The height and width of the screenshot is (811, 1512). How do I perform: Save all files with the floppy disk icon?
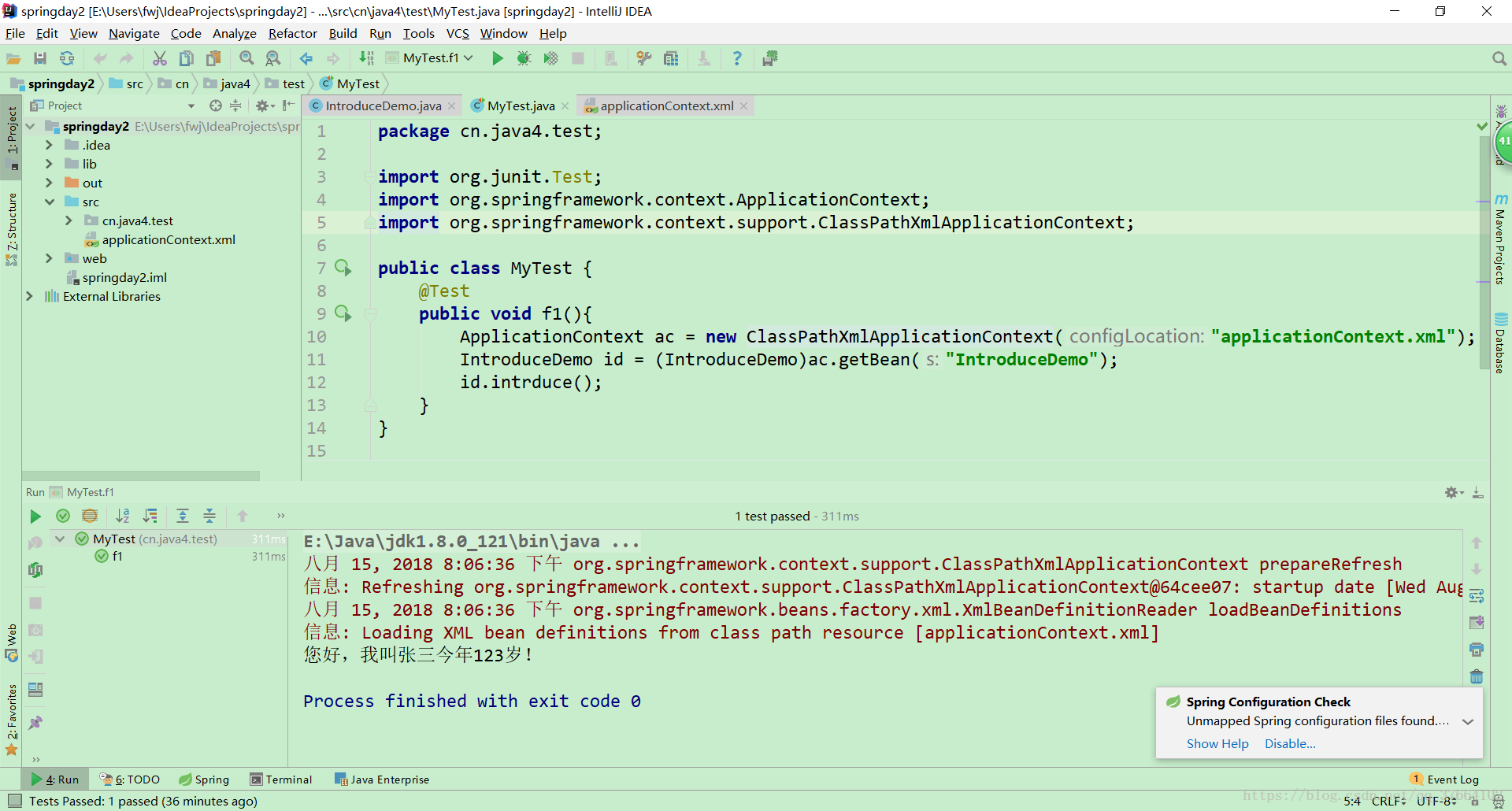coord(40,58)
